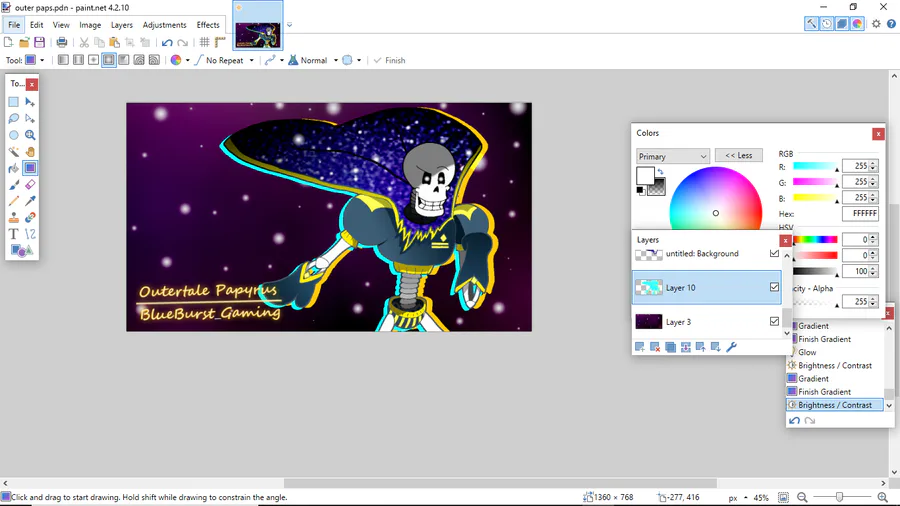Add new layer in Layers panel

tap(640, 347)
